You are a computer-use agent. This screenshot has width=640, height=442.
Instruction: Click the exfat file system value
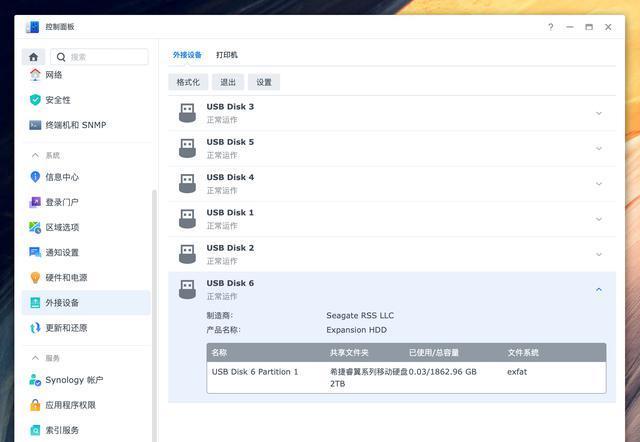tap(517, 372)
